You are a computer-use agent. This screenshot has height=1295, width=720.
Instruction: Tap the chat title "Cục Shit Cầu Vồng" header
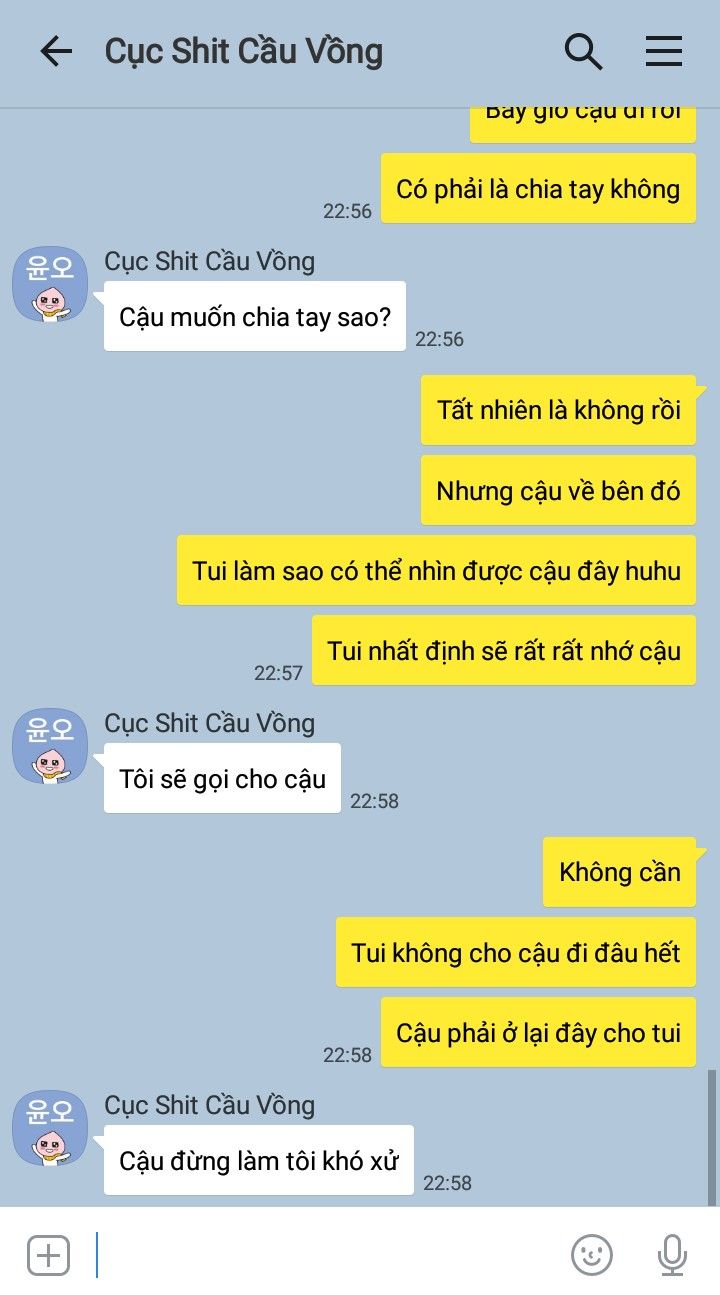244,52
